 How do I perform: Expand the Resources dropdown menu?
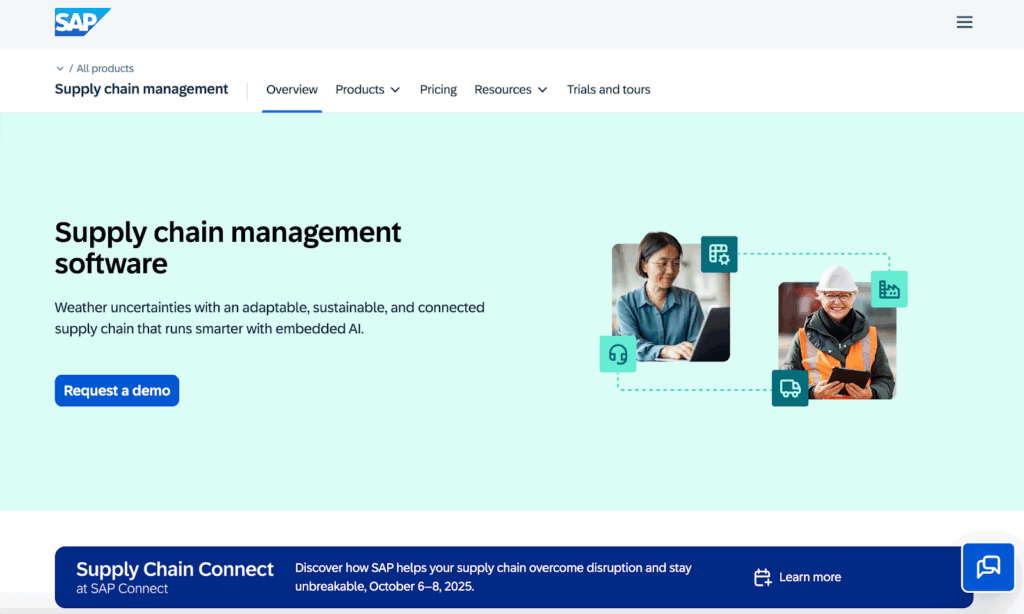(510, 90)
